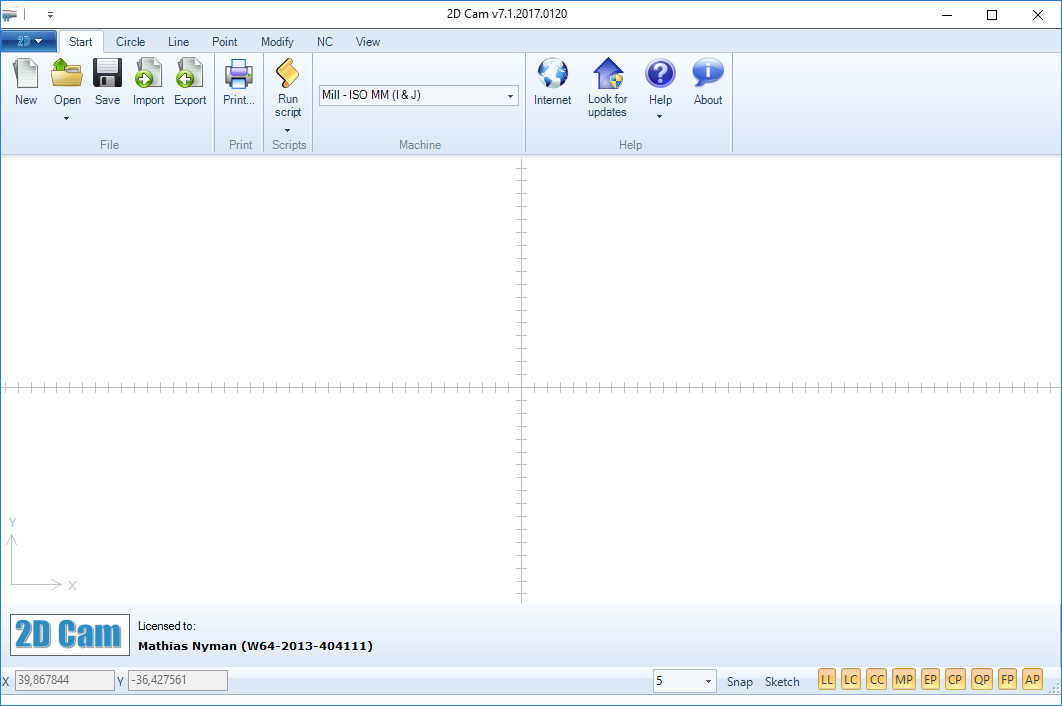Click the Import icon
Viewport: 1062px width, 706px height.
click(148, 73)
